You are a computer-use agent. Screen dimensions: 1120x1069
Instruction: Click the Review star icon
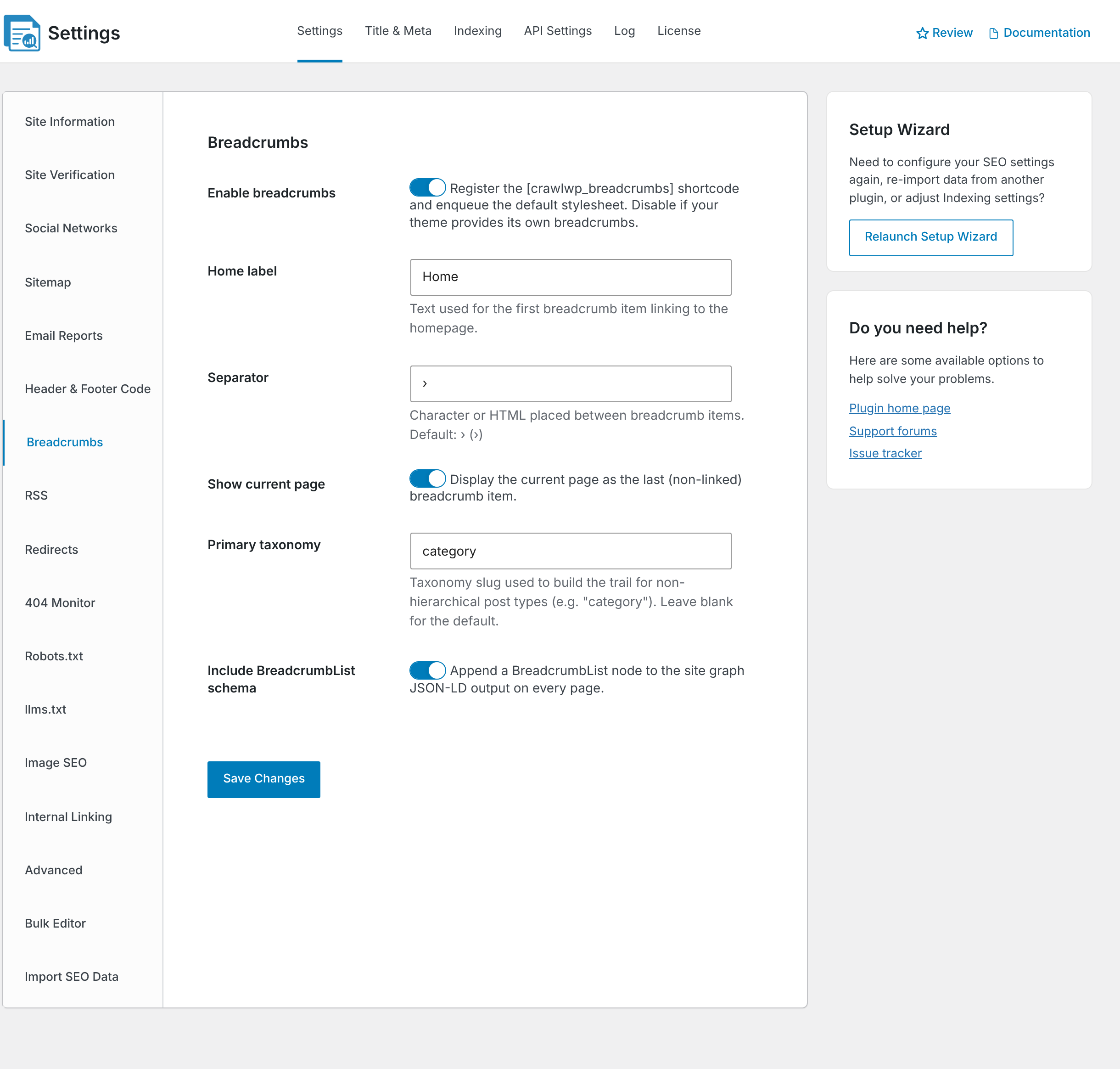click(x=922, y=33)
